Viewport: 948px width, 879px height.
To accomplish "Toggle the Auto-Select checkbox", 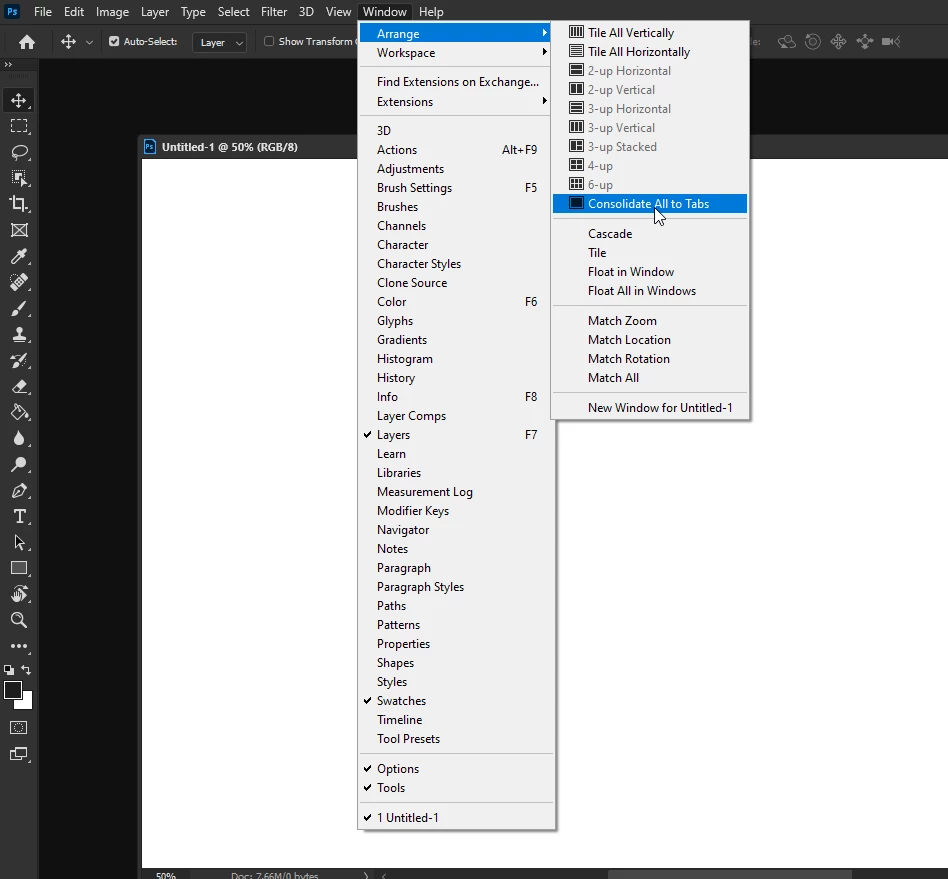I will point(114,41).
